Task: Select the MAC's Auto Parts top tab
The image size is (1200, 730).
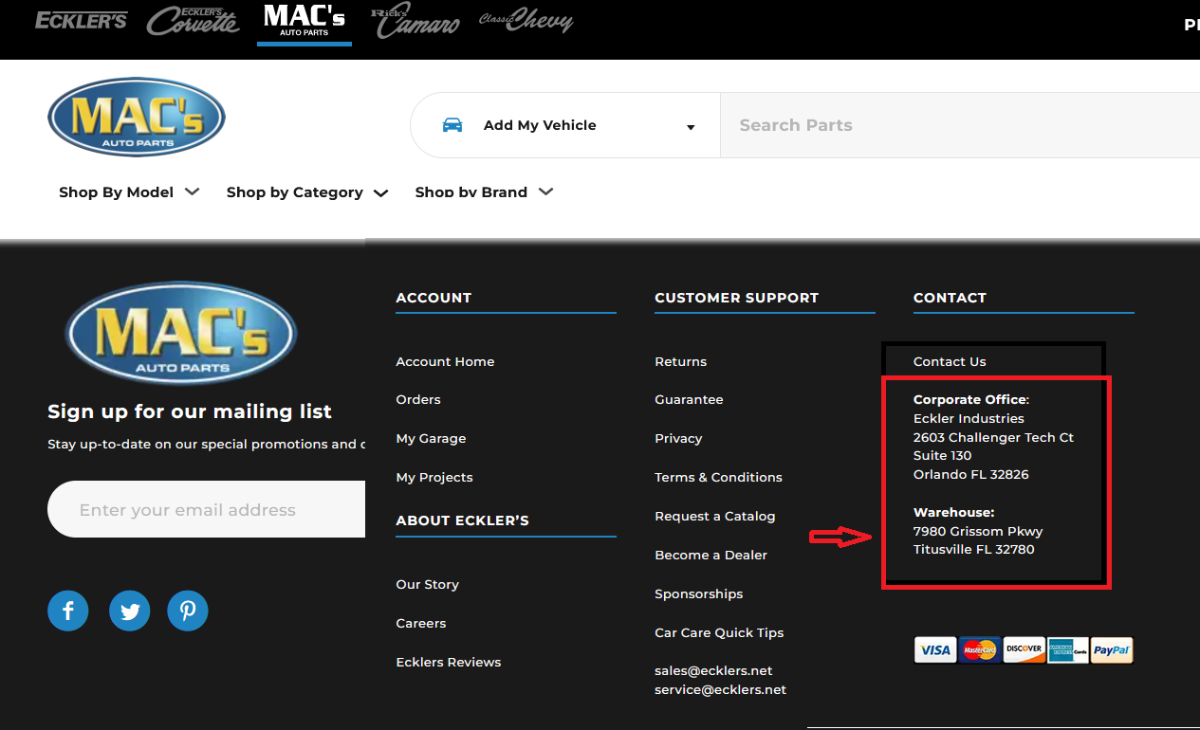Action: click(304, 22)
